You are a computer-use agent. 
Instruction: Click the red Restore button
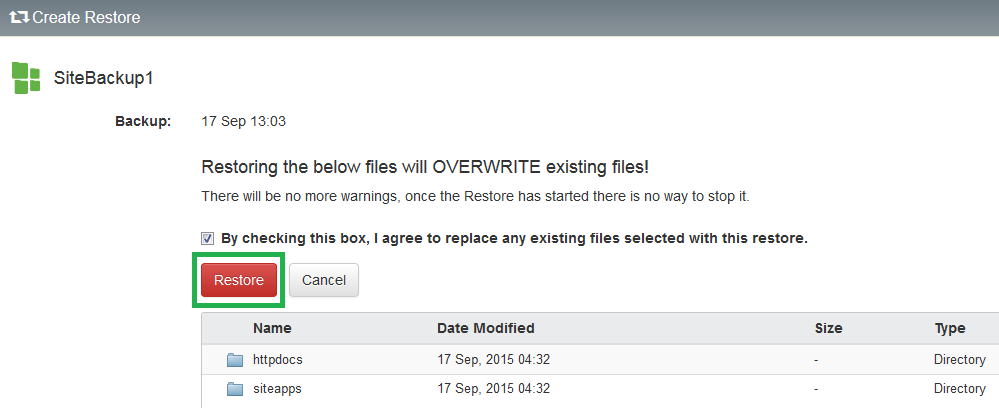coord(239,280)
